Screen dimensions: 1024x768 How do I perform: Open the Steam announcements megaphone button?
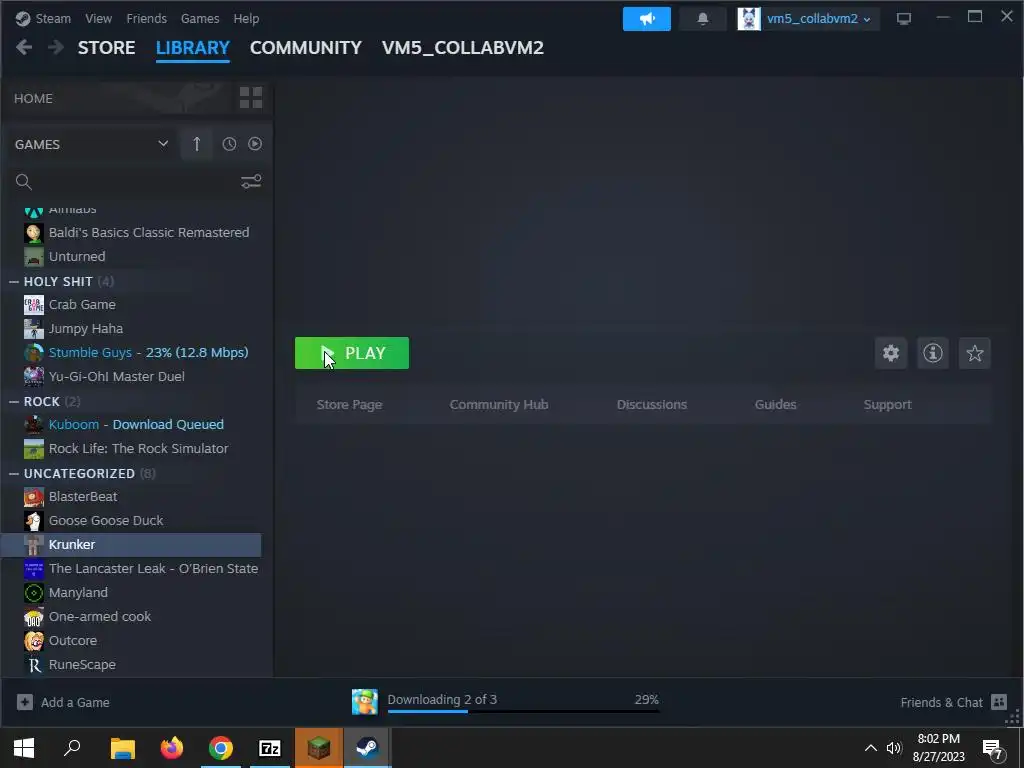[x=647, y=19]
